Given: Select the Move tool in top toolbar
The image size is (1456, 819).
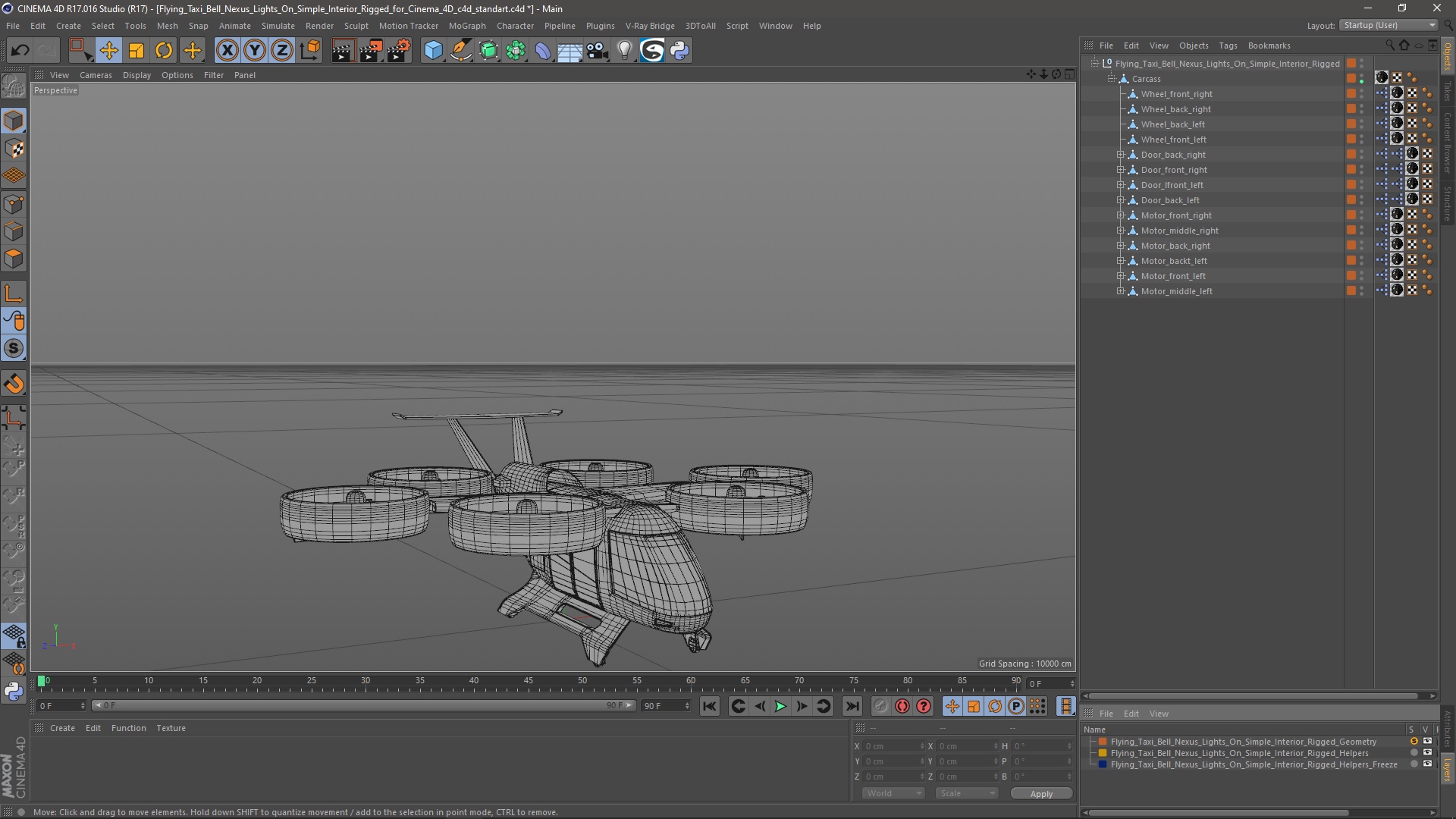Looking at the screenshot, I should pos(108,51).
